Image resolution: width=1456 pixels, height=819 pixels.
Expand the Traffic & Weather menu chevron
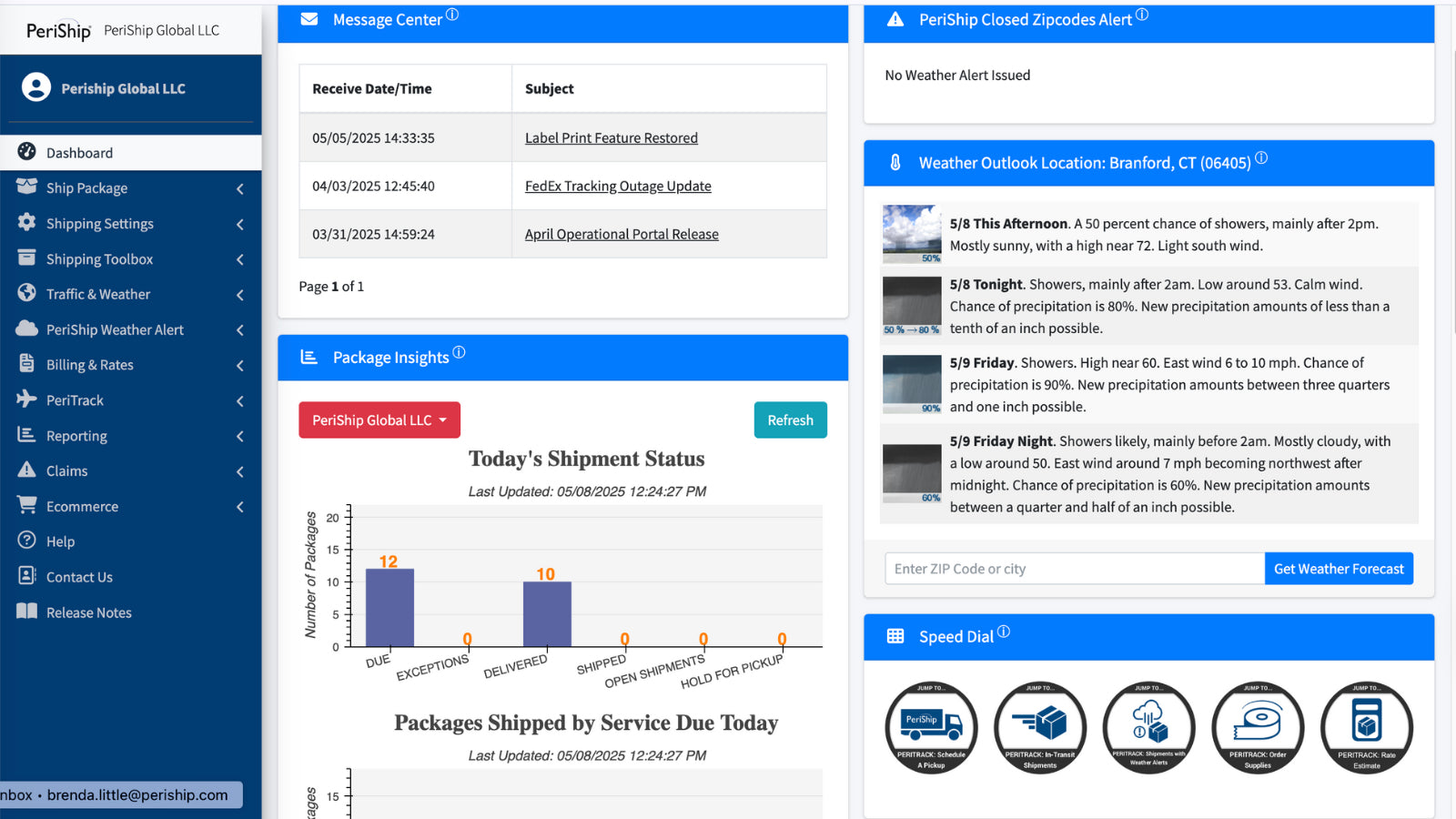pos(240,295)
